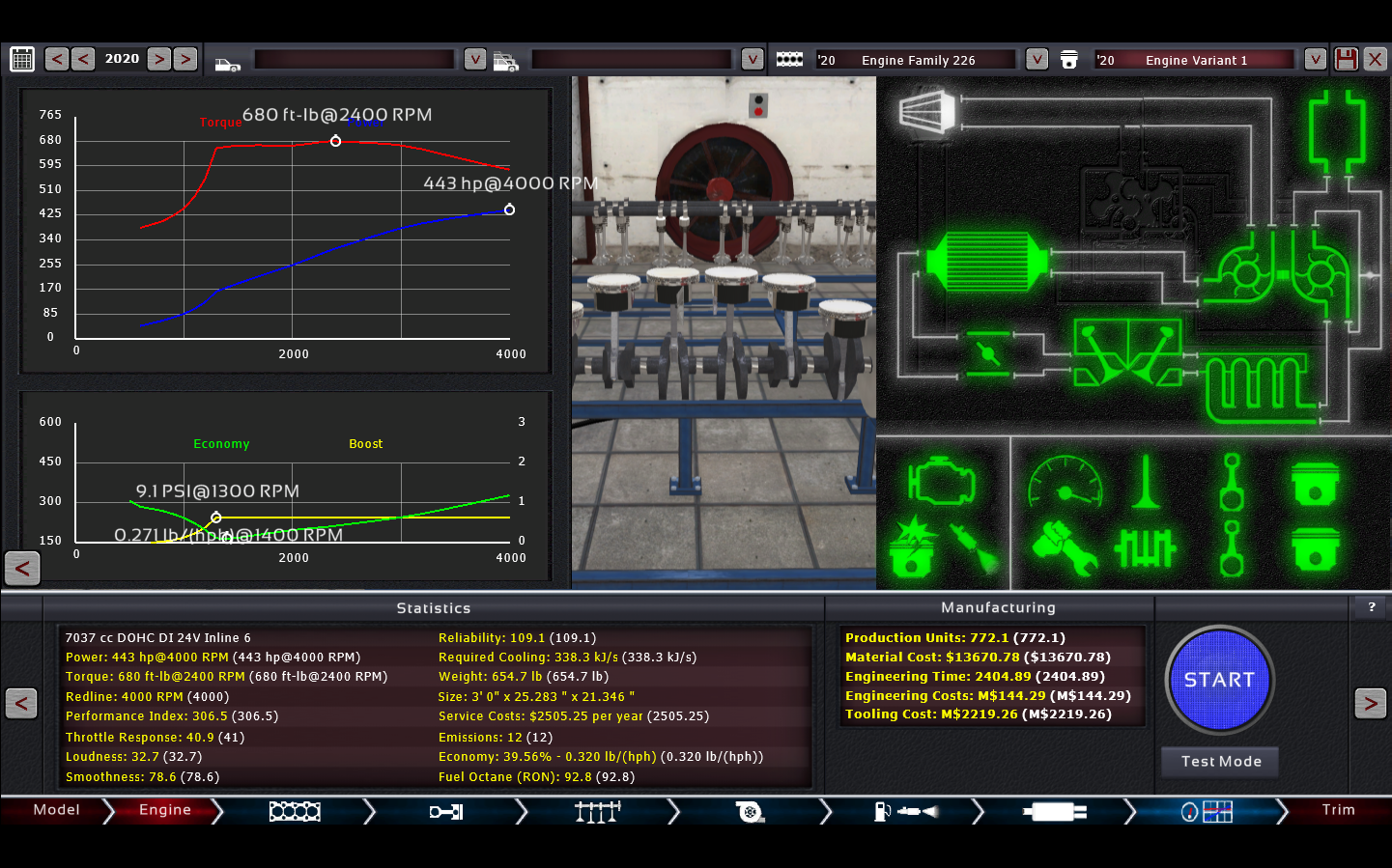Viewport: 1392px width, 868px height.
Task: Click the question mark help button
Action: pyautogui.click(x=1371, y=607)
